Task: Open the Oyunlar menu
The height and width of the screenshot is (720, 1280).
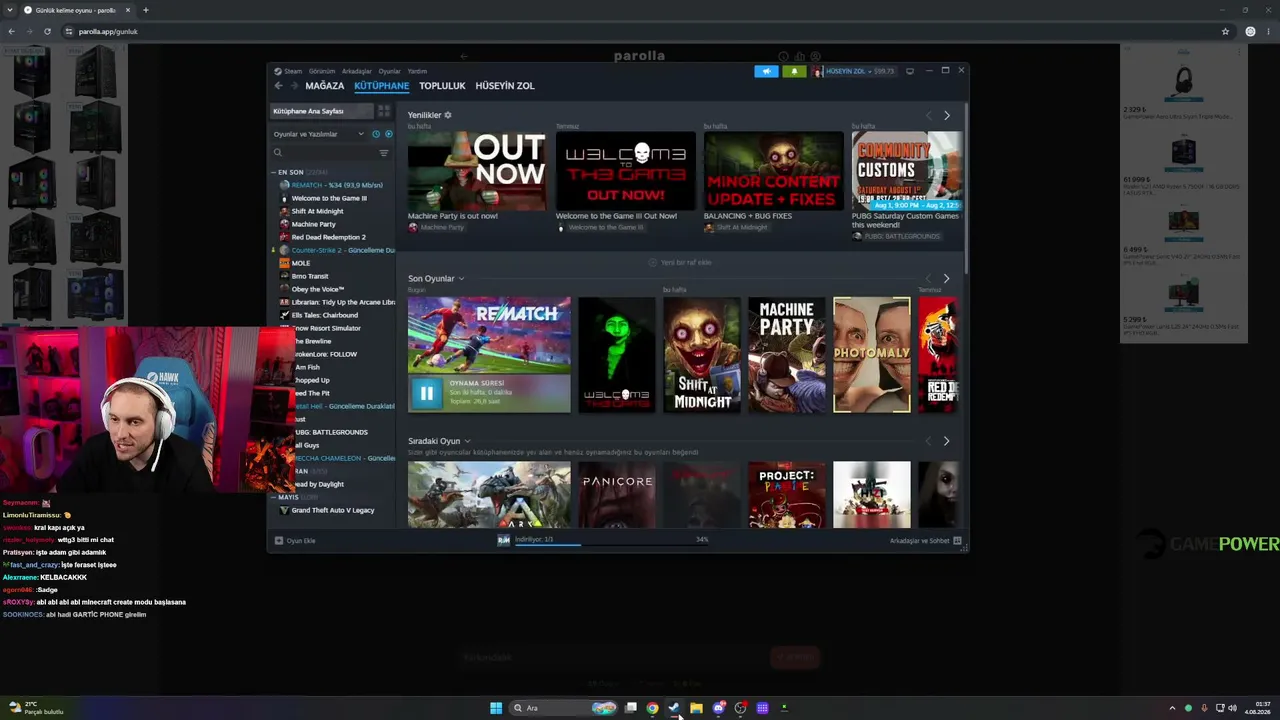Action: [389, 71]
